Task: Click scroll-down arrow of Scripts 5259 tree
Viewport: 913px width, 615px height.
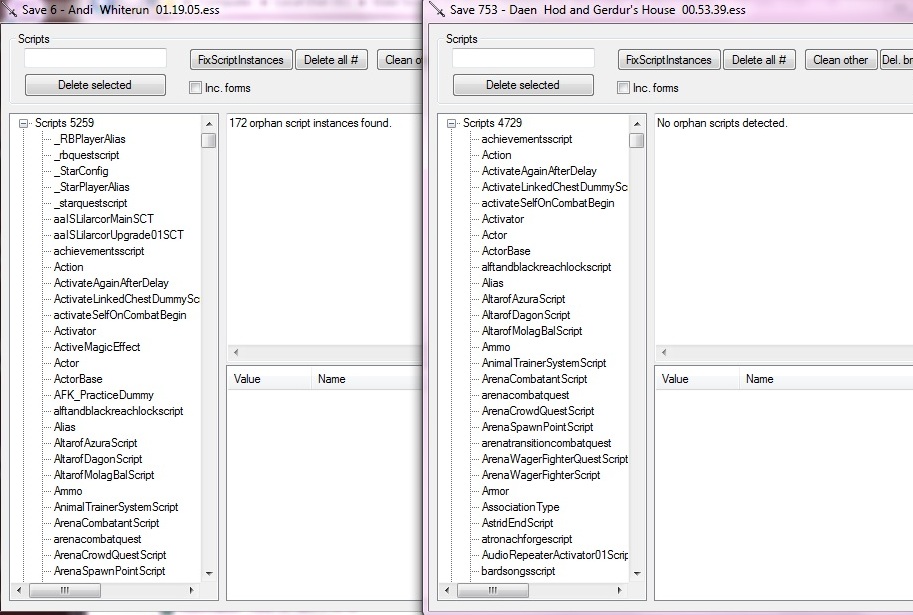Action: pyautogui.click(x=208, y=574)
